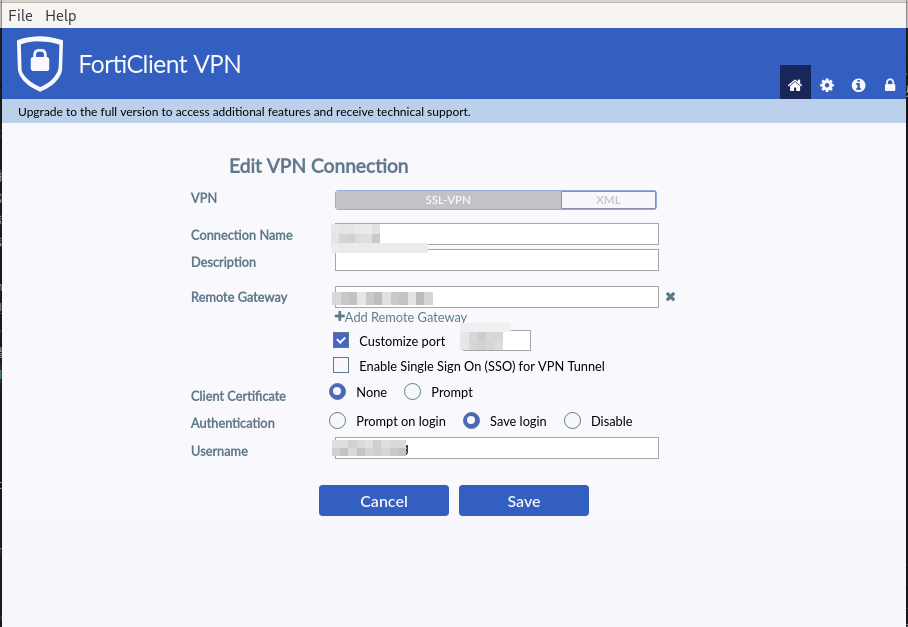
Task: Open the File menu
Action: (x=20, y=16)
